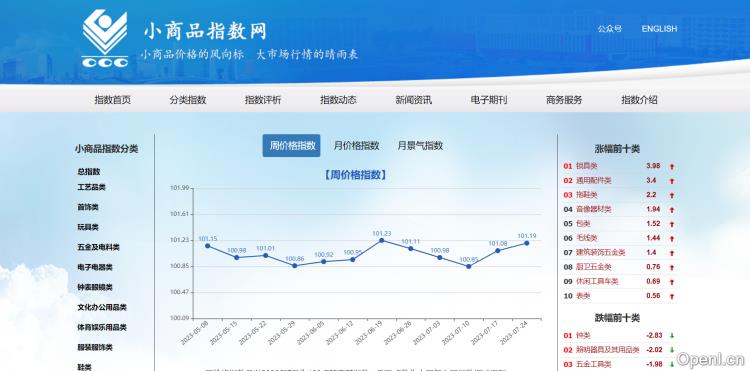Open 包类 in the top risers list
The image size is (750, 371).
[x=584, y=223]
